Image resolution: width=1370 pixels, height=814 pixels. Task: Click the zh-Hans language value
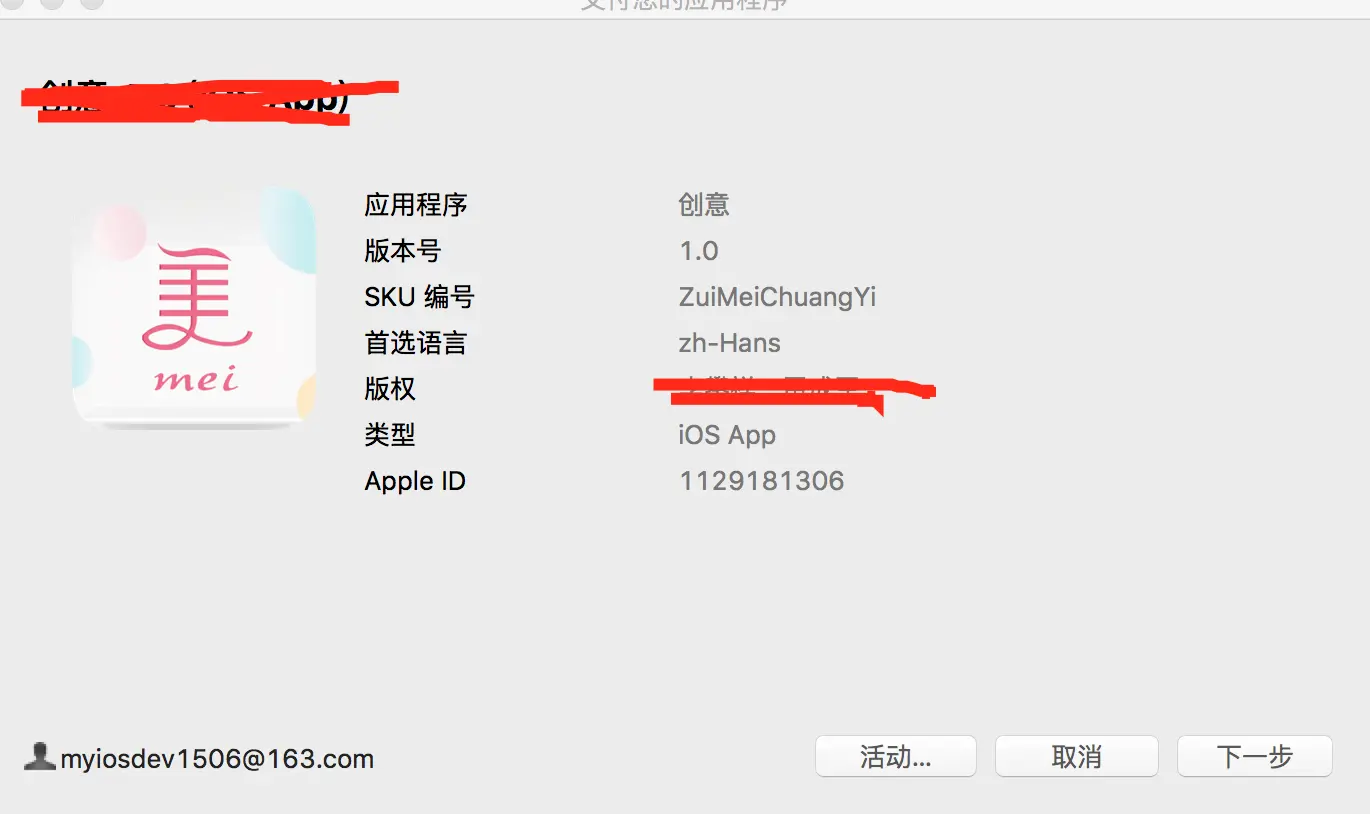(x=729, y=343)
